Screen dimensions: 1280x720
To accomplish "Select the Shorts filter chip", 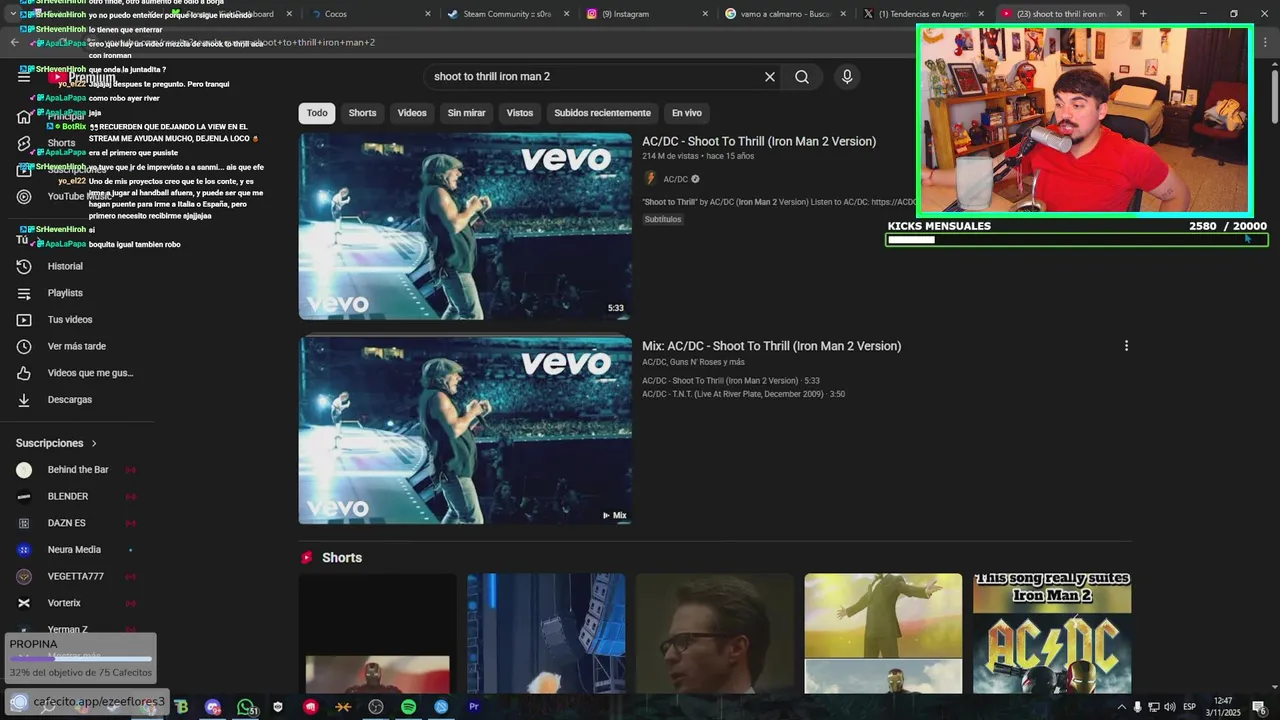I will (x=362, y=113).
